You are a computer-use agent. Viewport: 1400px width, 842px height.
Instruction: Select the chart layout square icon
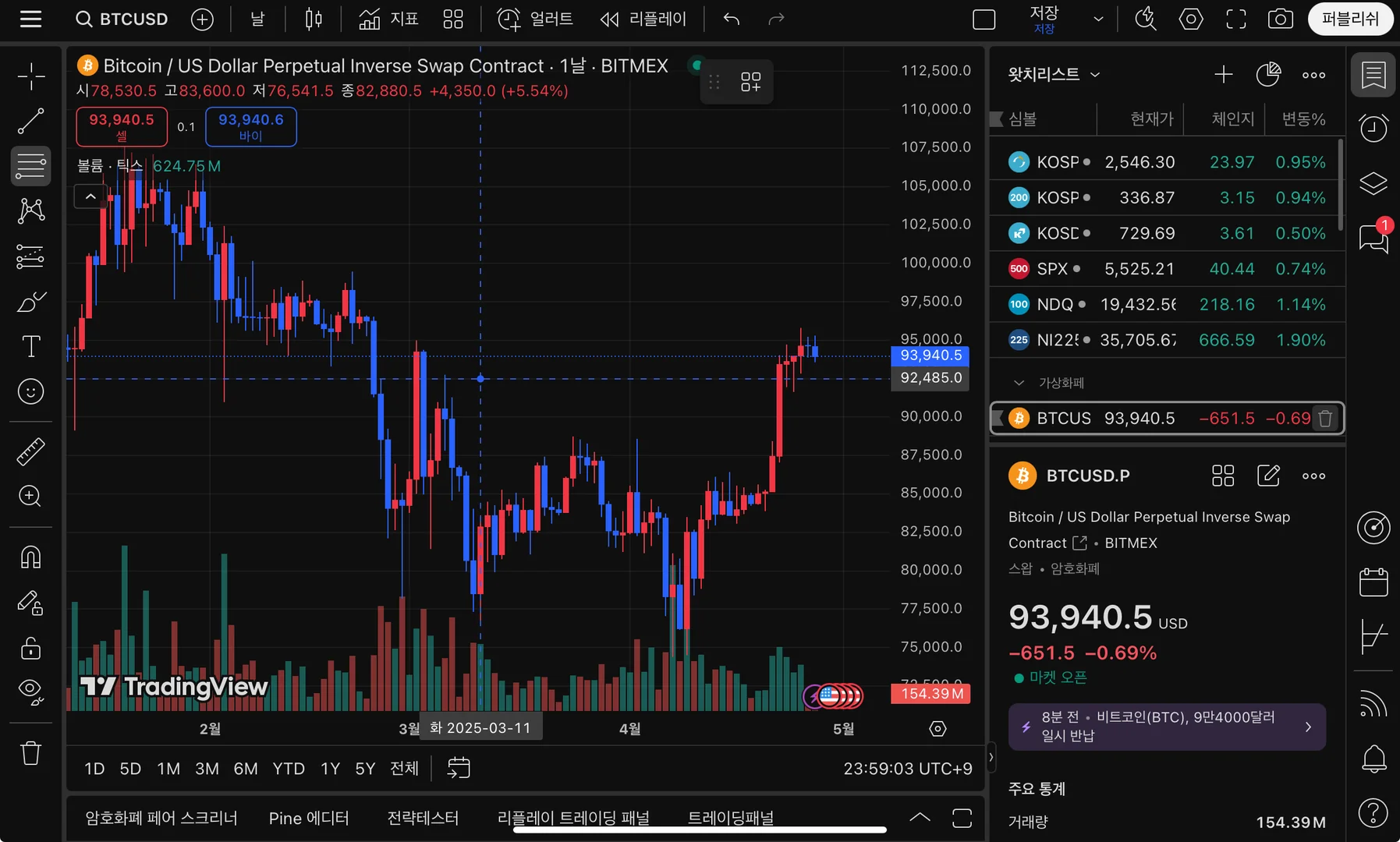pyautogui.click(x=984, y=19)
